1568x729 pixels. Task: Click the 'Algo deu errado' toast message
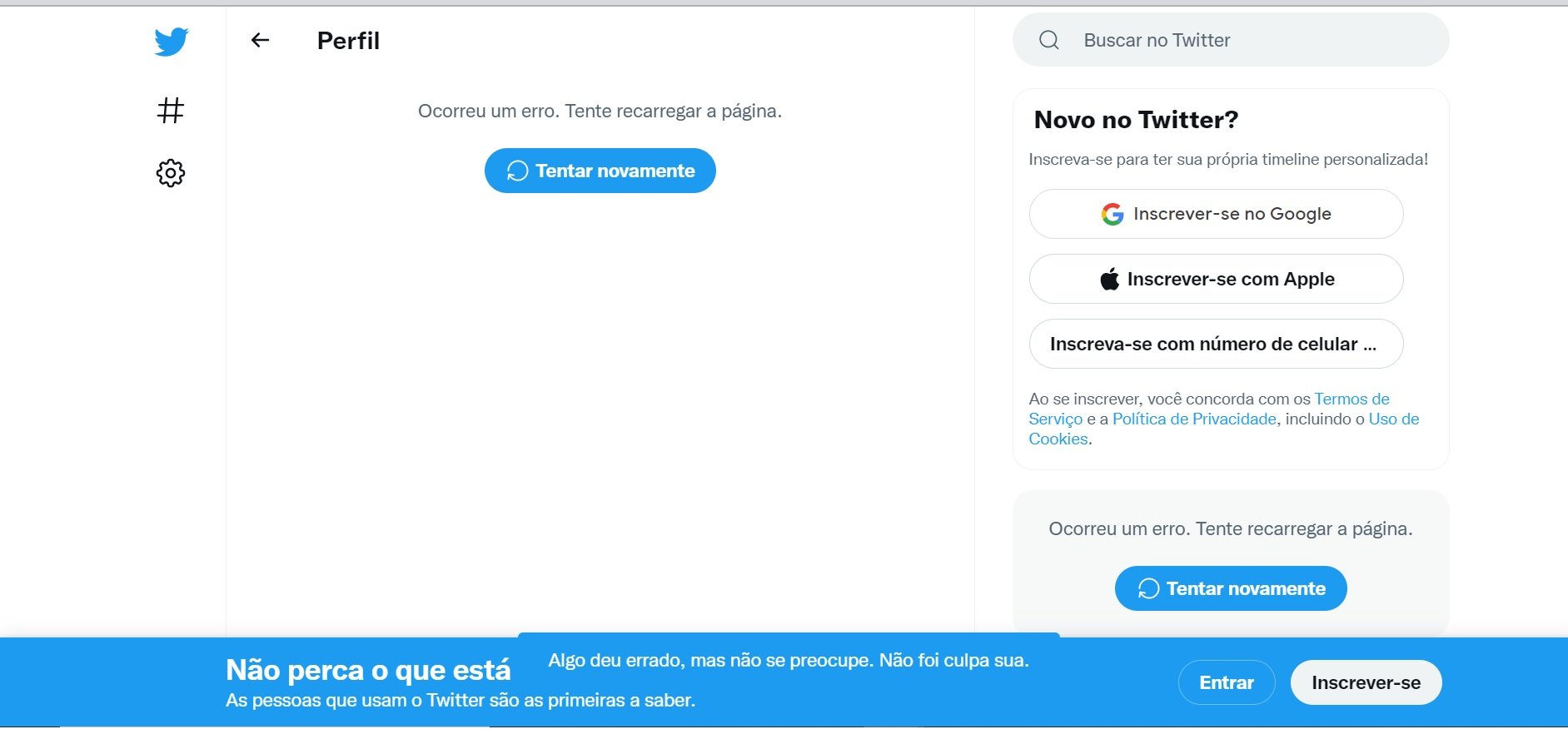coord(789,660)
